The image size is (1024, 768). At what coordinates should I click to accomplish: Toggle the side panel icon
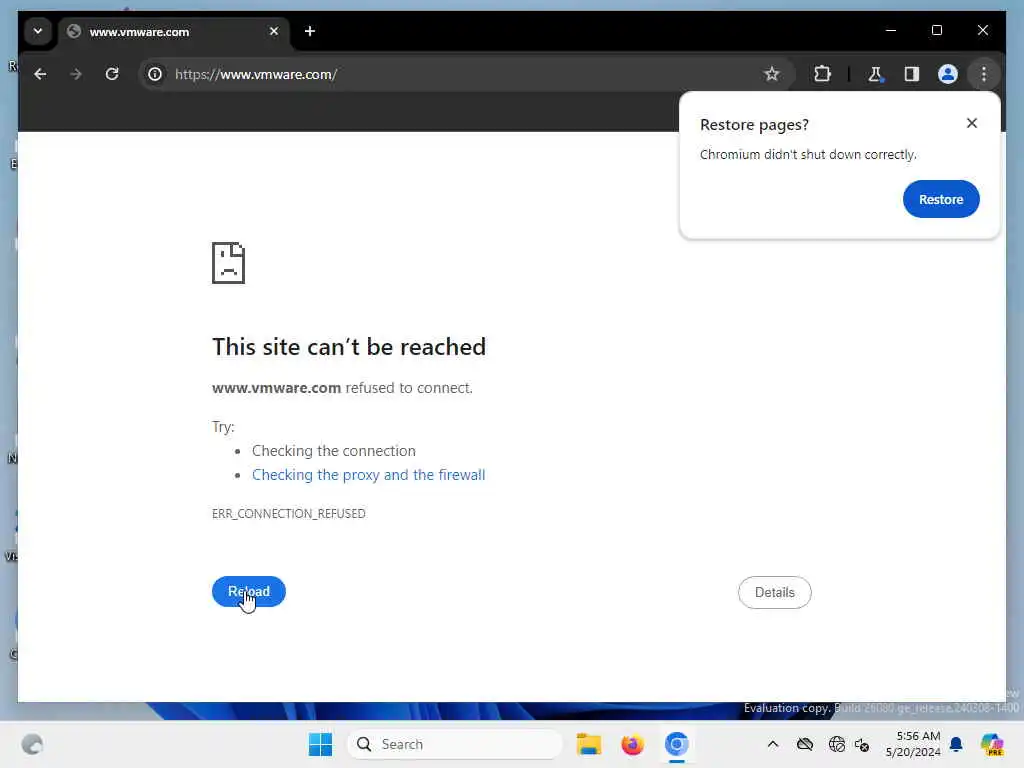[912, 74]
